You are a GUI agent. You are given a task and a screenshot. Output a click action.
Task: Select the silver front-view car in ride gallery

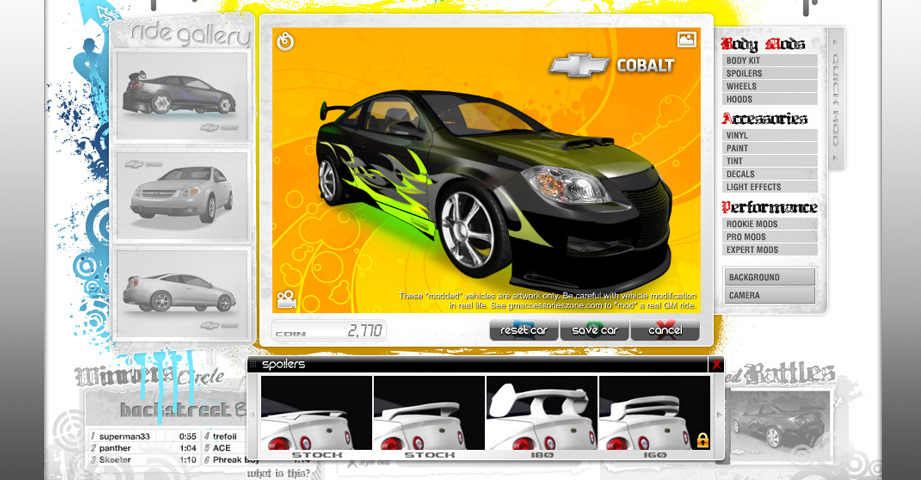coord(182,195)
